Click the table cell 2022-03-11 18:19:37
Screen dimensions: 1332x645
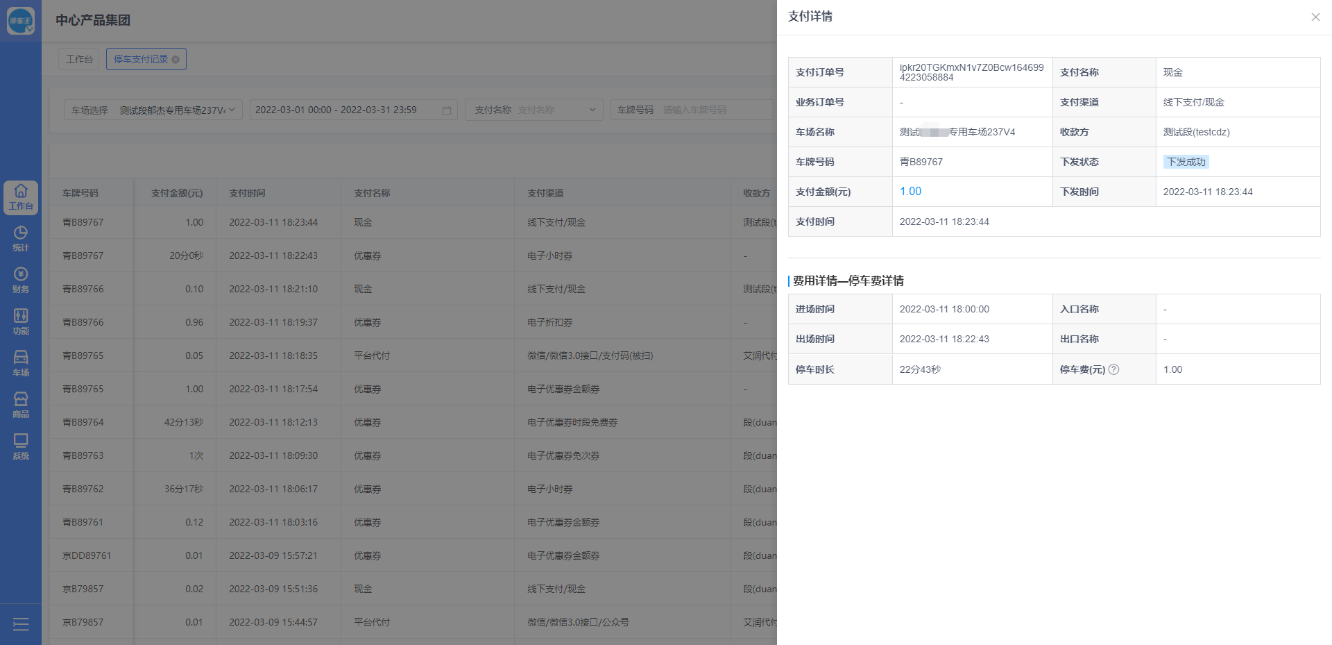click(273, 322)
